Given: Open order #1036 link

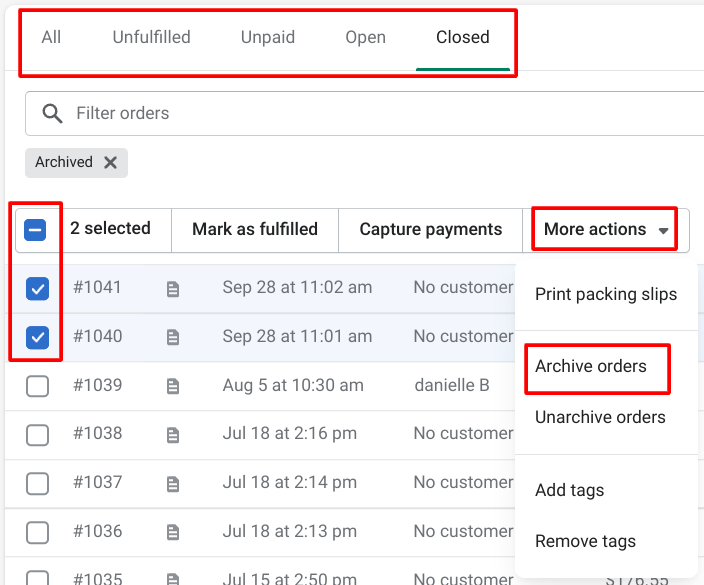Looking at the screenshot, I should [97, 532].
